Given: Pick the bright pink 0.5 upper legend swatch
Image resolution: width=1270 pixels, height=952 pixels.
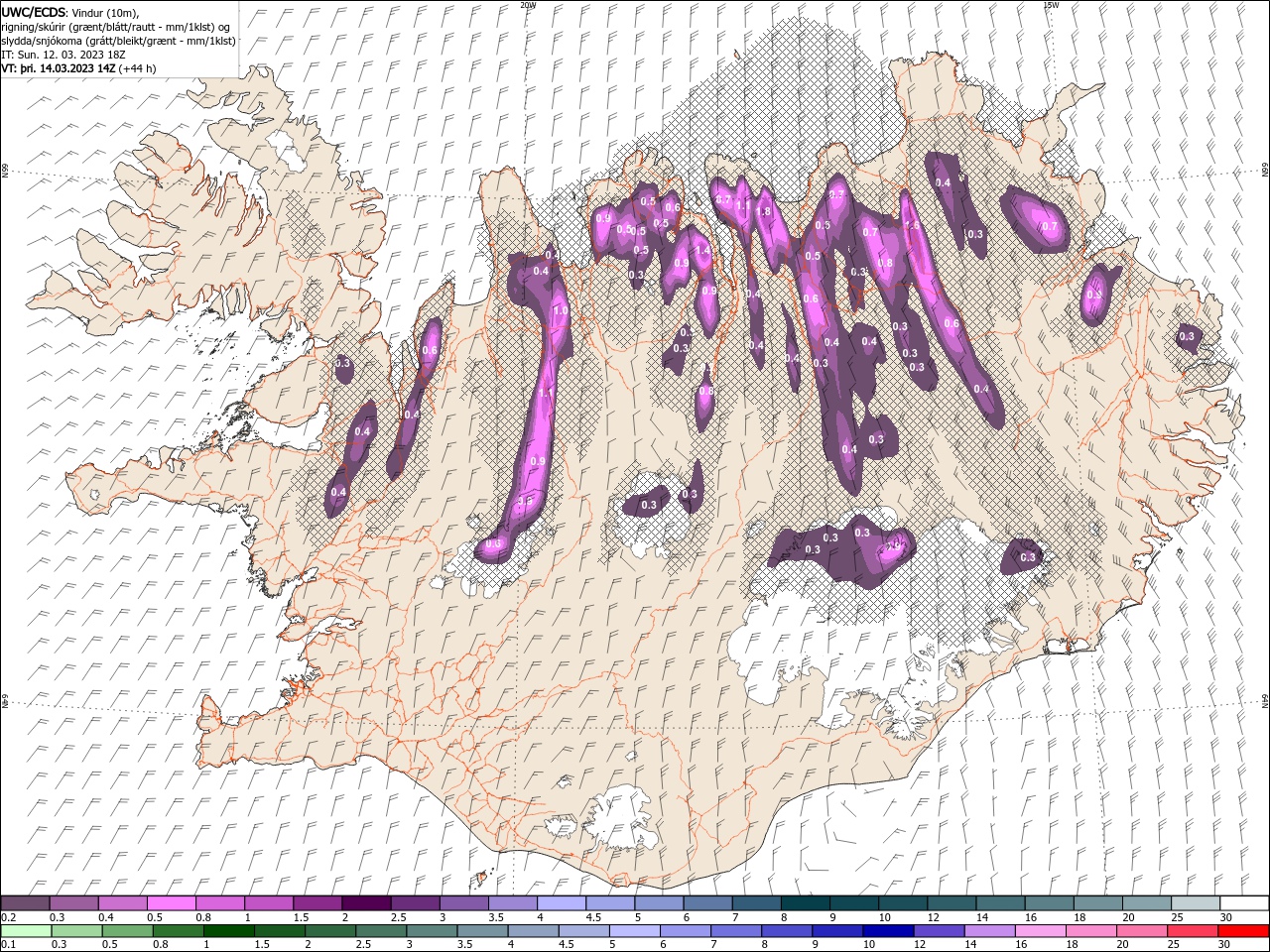Looking at the screenshot, I should 172,903.
